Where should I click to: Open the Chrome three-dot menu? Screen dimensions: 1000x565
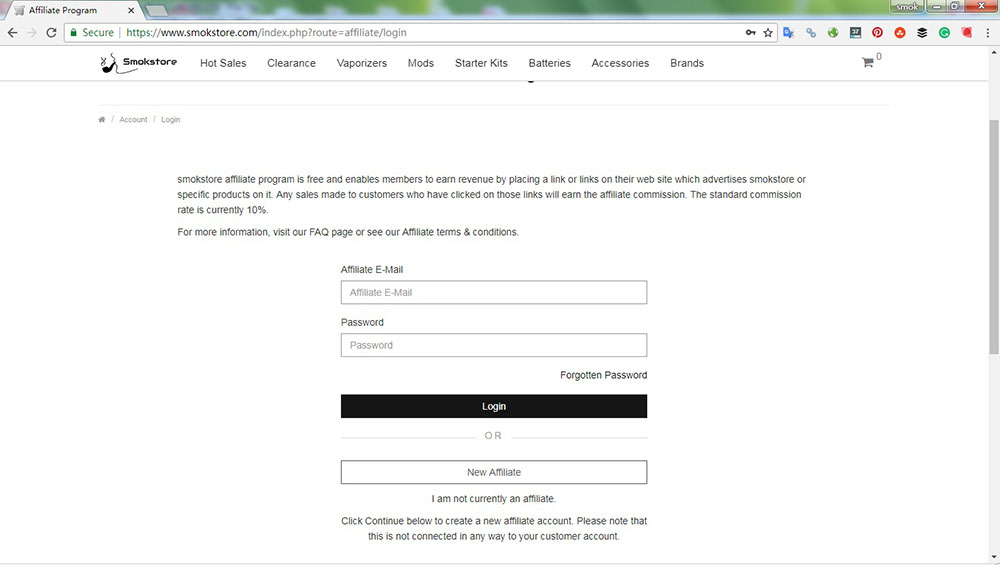[988, 33]
